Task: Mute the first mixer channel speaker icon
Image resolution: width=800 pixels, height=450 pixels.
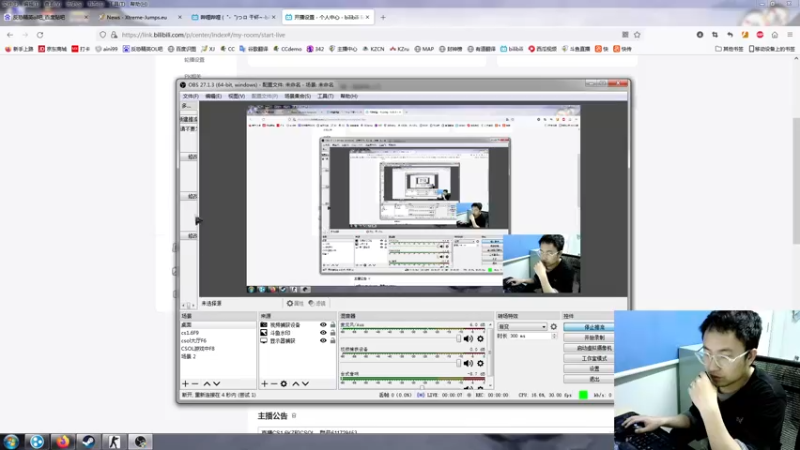Action: [468, 339]
